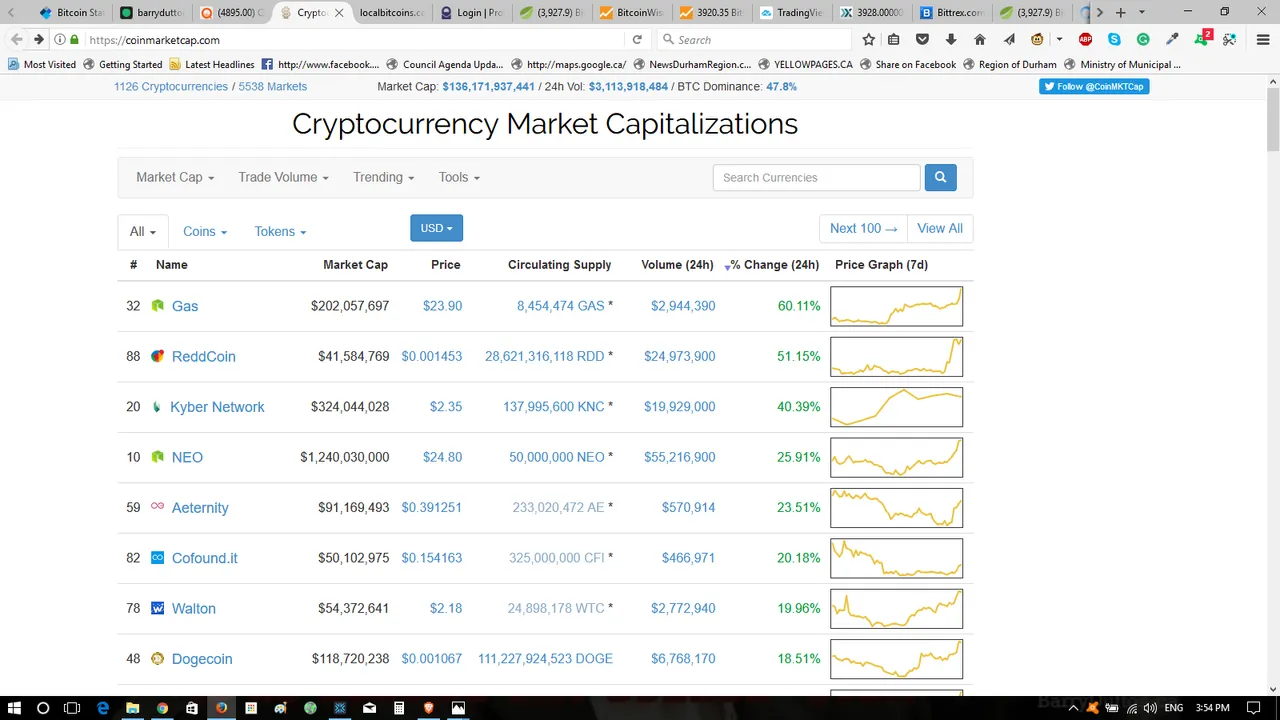Follow @CoinMktCap on Twitter

(1094, 86)
